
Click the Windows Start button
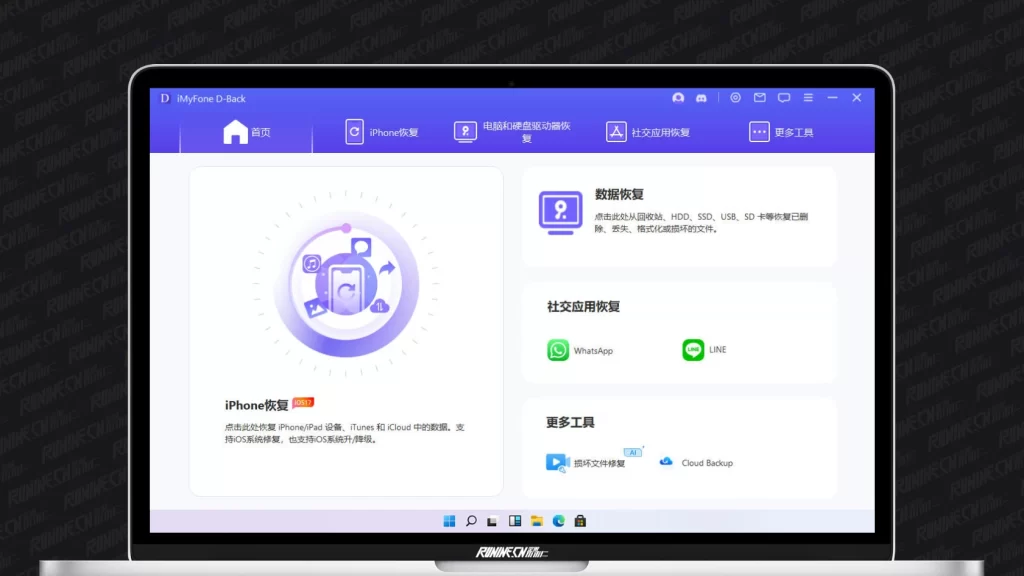point(449,521)
